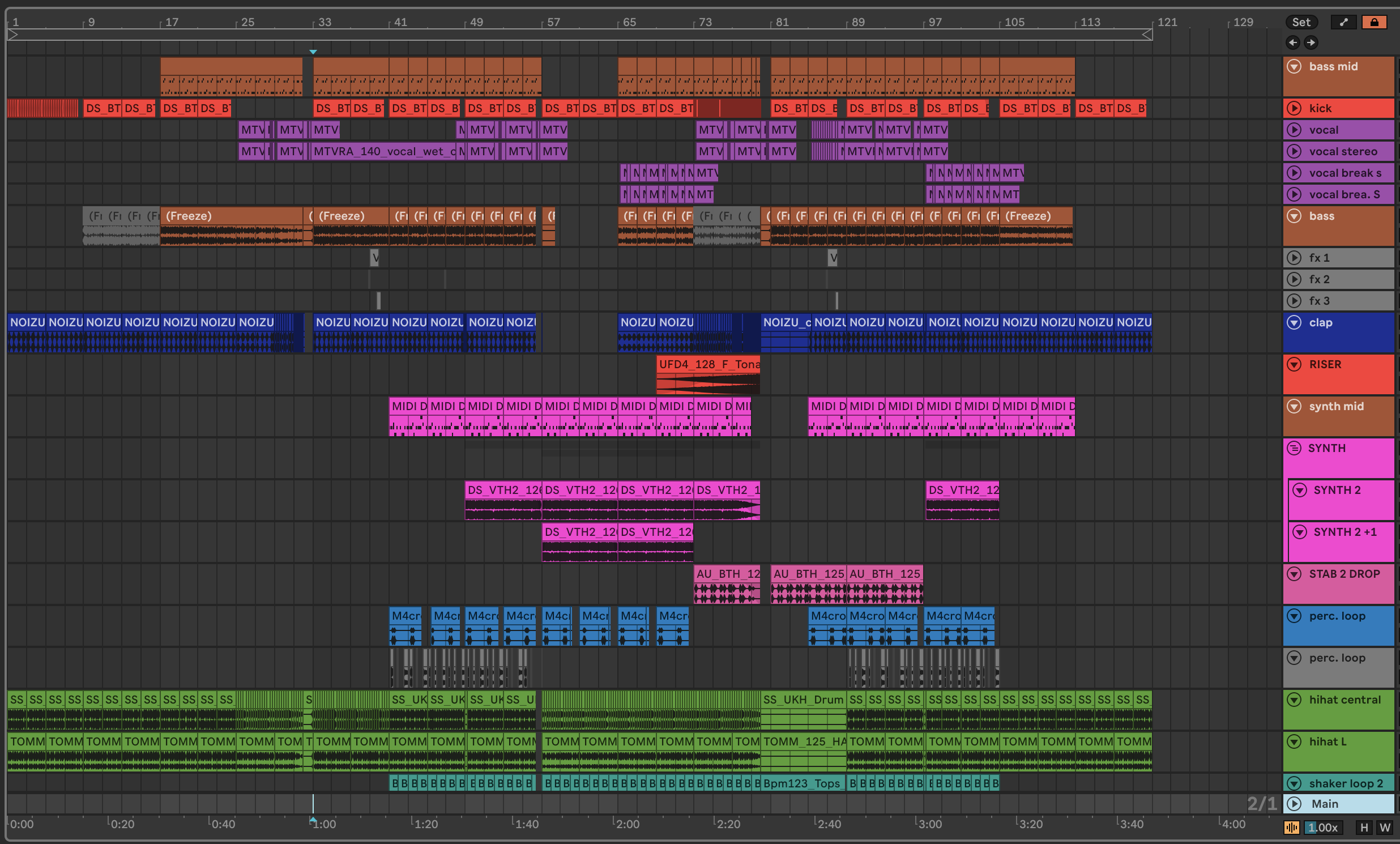Screen dimensions: 1400x844
Task: Unfold the vocal stereo track
Action: click(x=1294, y=151)
